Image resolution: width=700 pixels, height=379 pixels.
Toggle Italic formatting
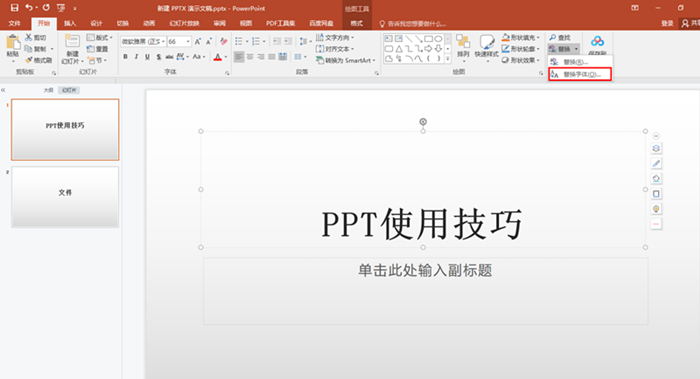pyautogui.click(x=136, y=57)
